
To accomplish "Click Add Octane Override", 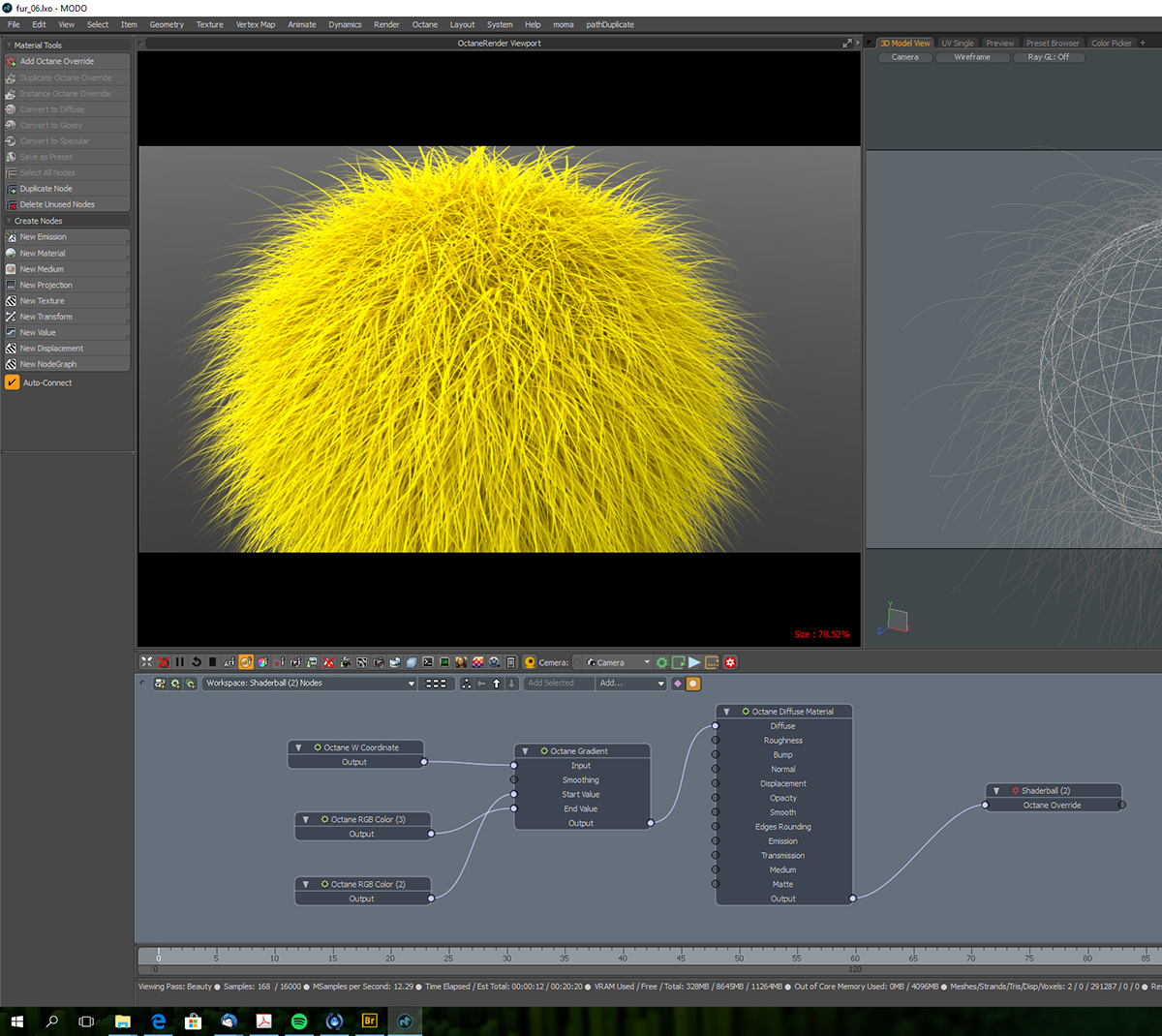I will tap(57, 61).
